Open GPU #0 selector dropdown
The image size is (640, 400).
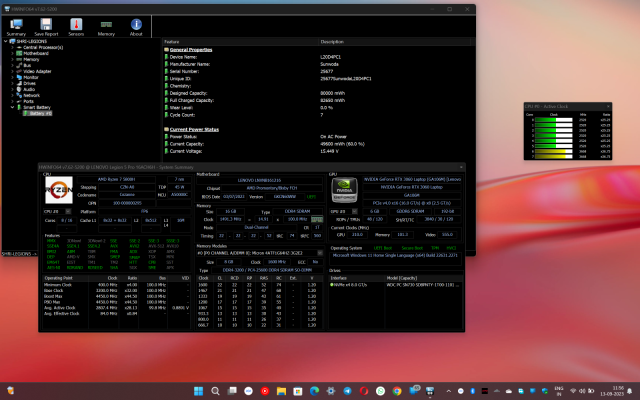354,211
